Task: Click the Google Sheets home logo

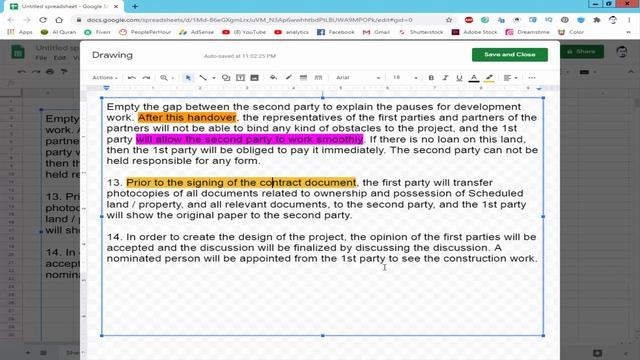Action: tap(18, 52)
